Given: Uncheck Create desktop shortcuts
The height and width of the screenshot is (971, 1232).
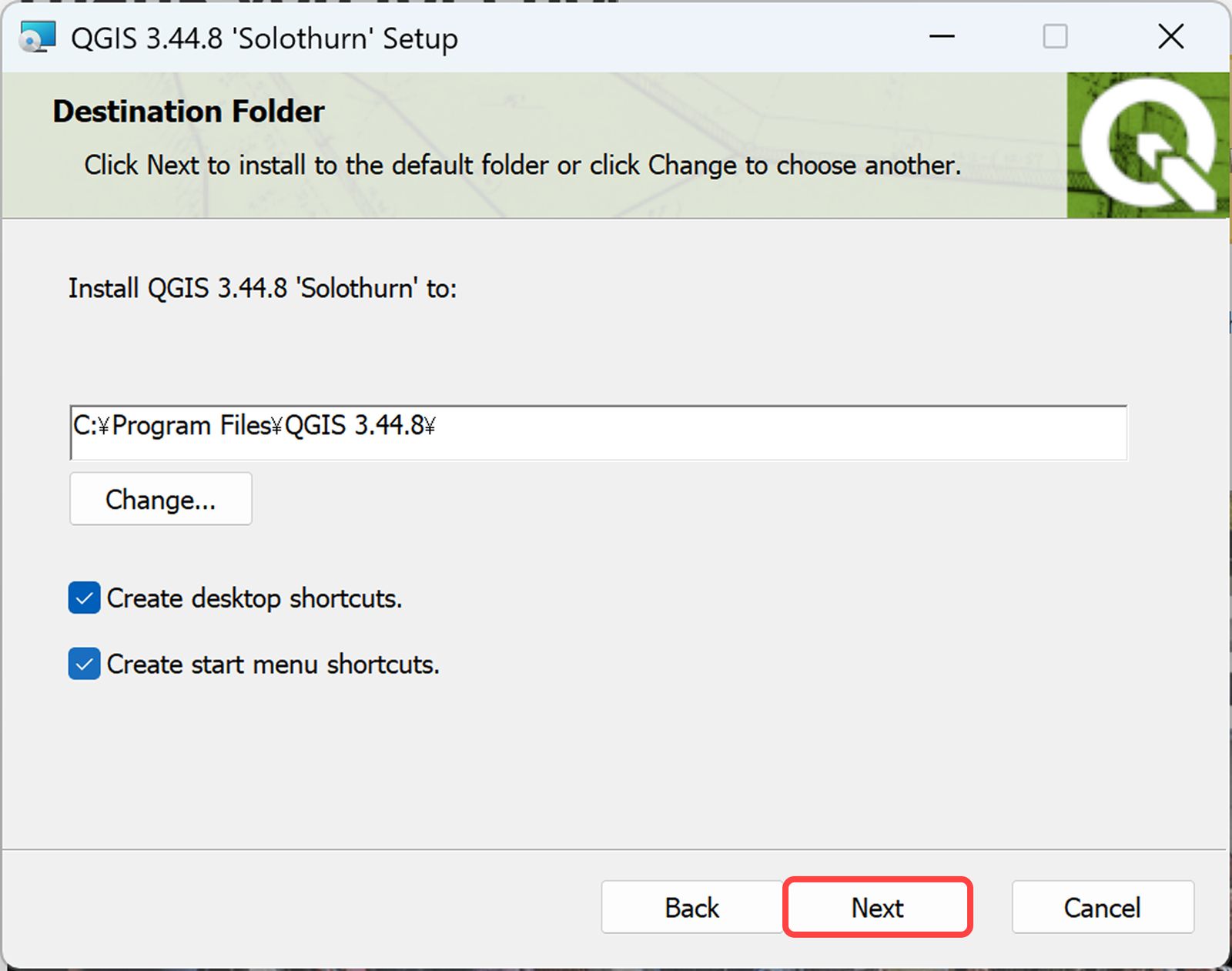Looking at the screenshot, I should click(x=85, y=598).
